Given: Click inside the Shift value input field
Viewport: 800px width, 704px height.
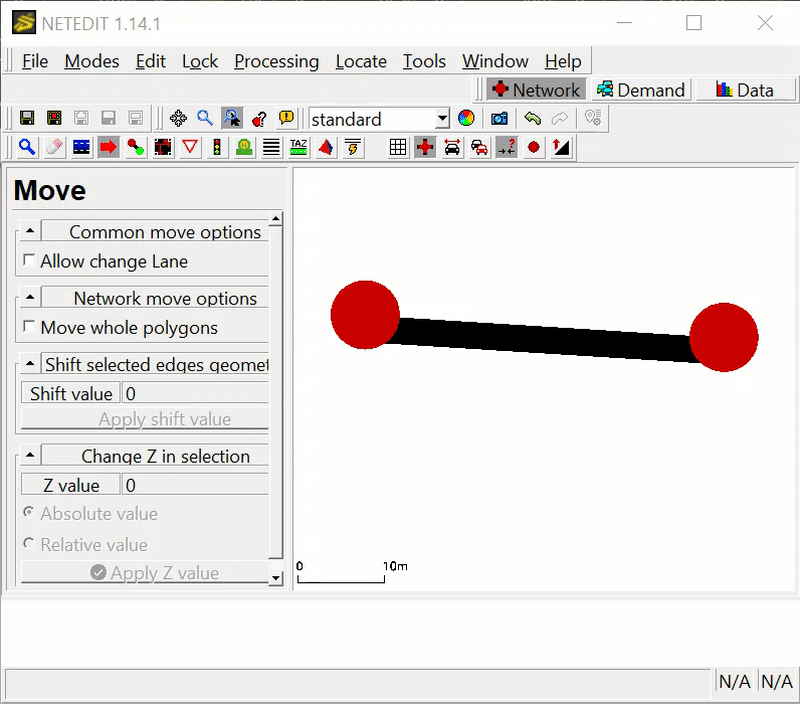Looking at the screenshot, I should [195, 393].
